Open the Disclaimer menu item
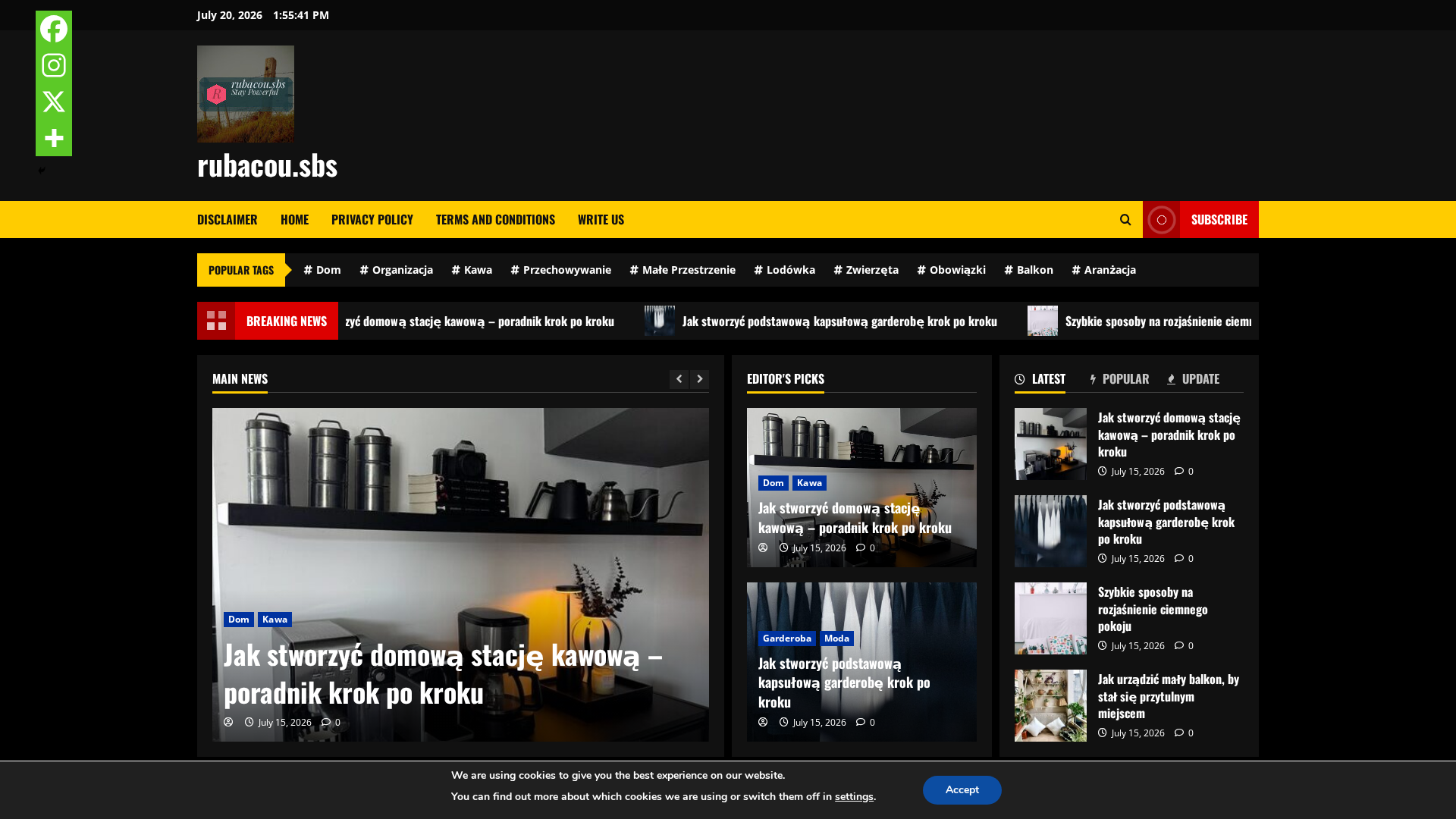 (x=227, y=219)
